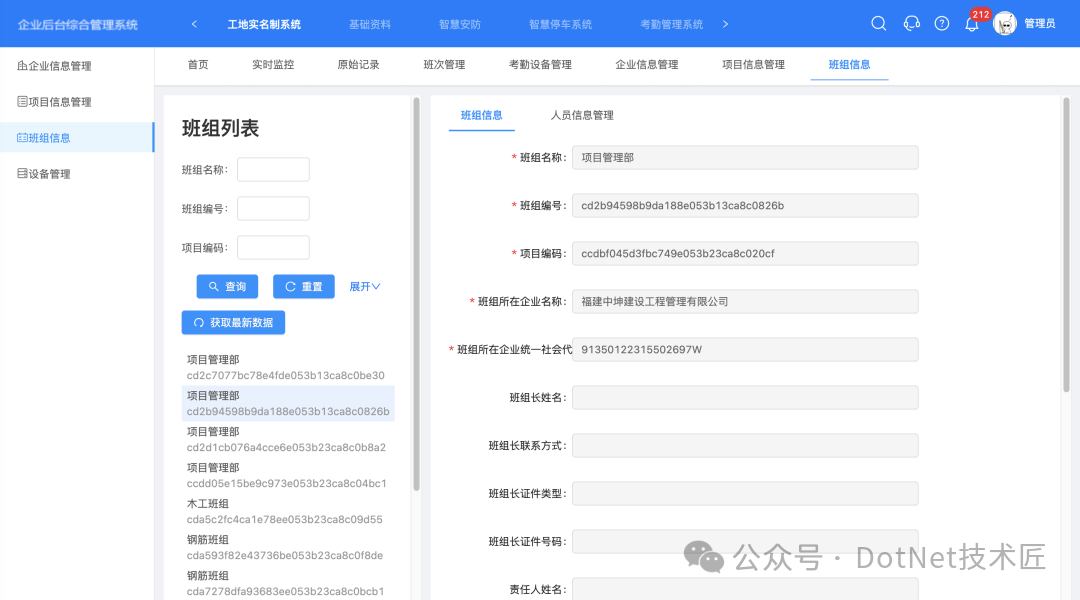Show next systems with right arrow
The height and width of the screenshot is (600, 1080).
pyautogui.click(x=725, y=24)
